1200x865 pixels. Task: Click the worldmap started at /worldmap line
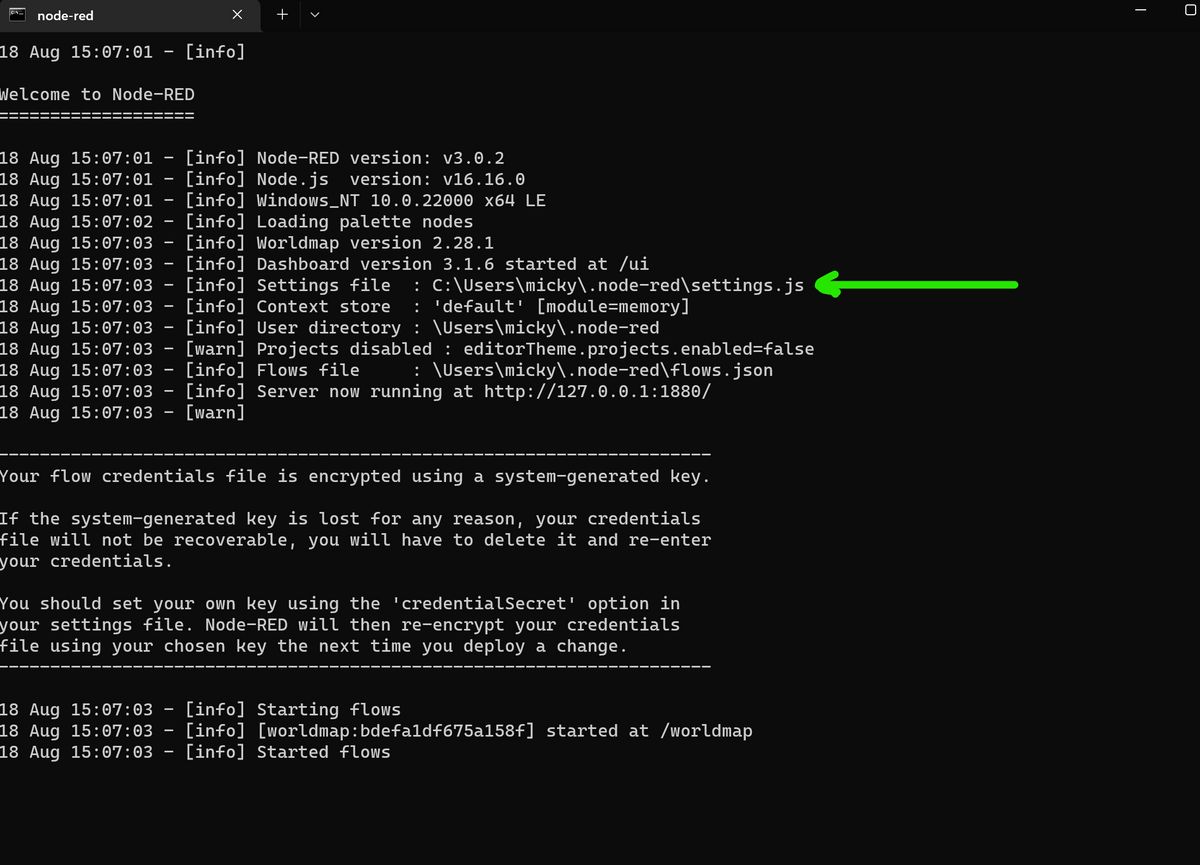pyautogui.click(x=376, y=731)
